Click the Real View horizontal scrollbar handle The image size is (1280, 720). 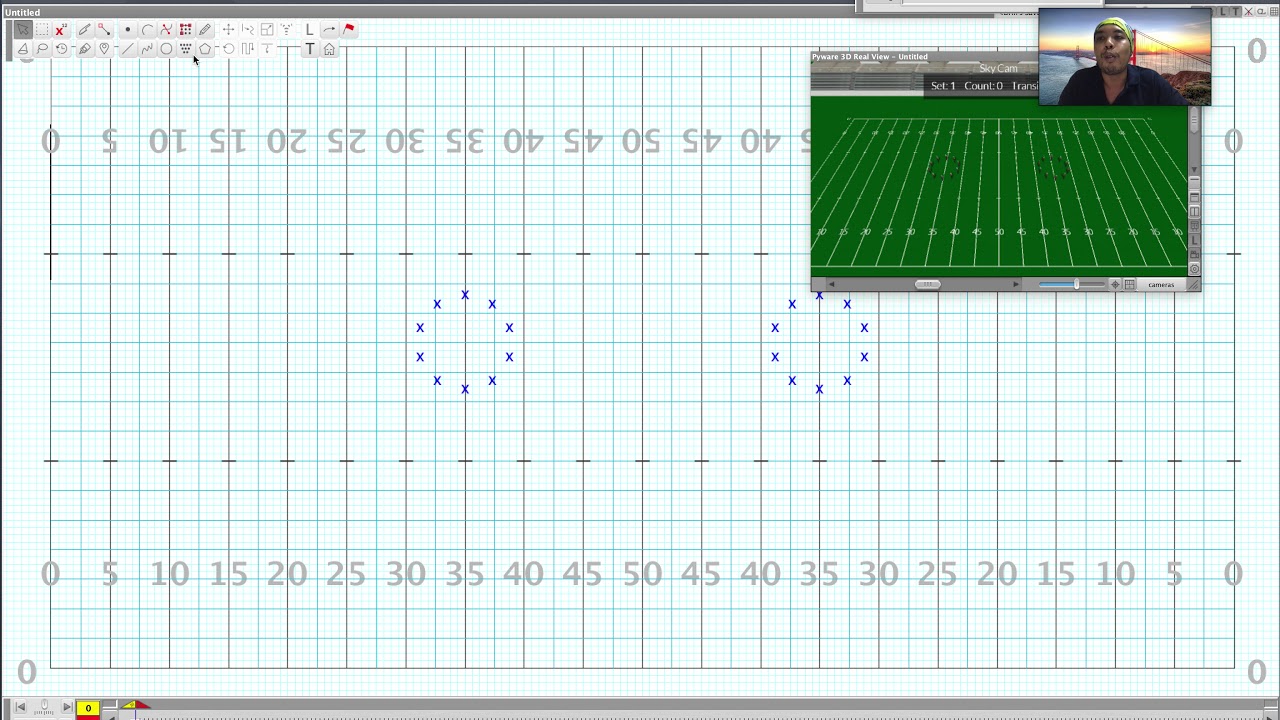pyautogui.click(x=927, y=285)
